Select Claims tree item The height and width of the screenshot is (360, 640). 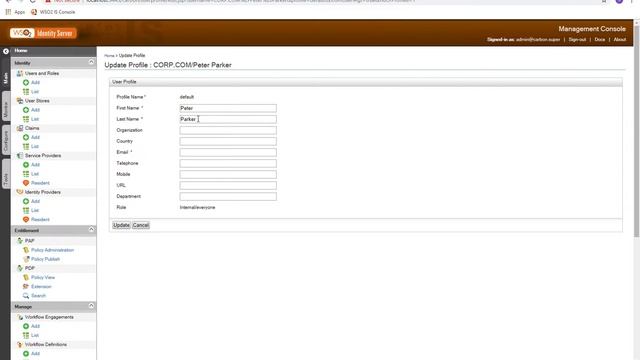pyautogui.click(x=32, y=128)
